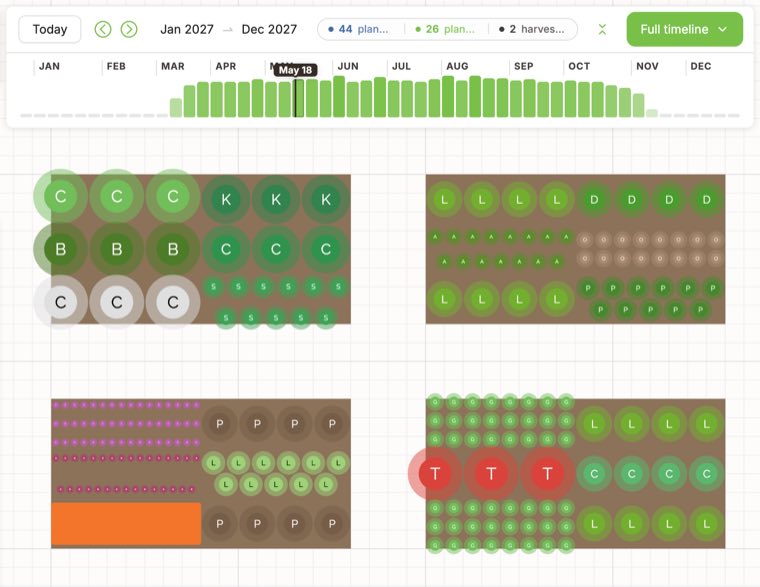This screenshot has width=760, height=587.
Task: Select the rightmost white C plant
Action: coord(173,302)
